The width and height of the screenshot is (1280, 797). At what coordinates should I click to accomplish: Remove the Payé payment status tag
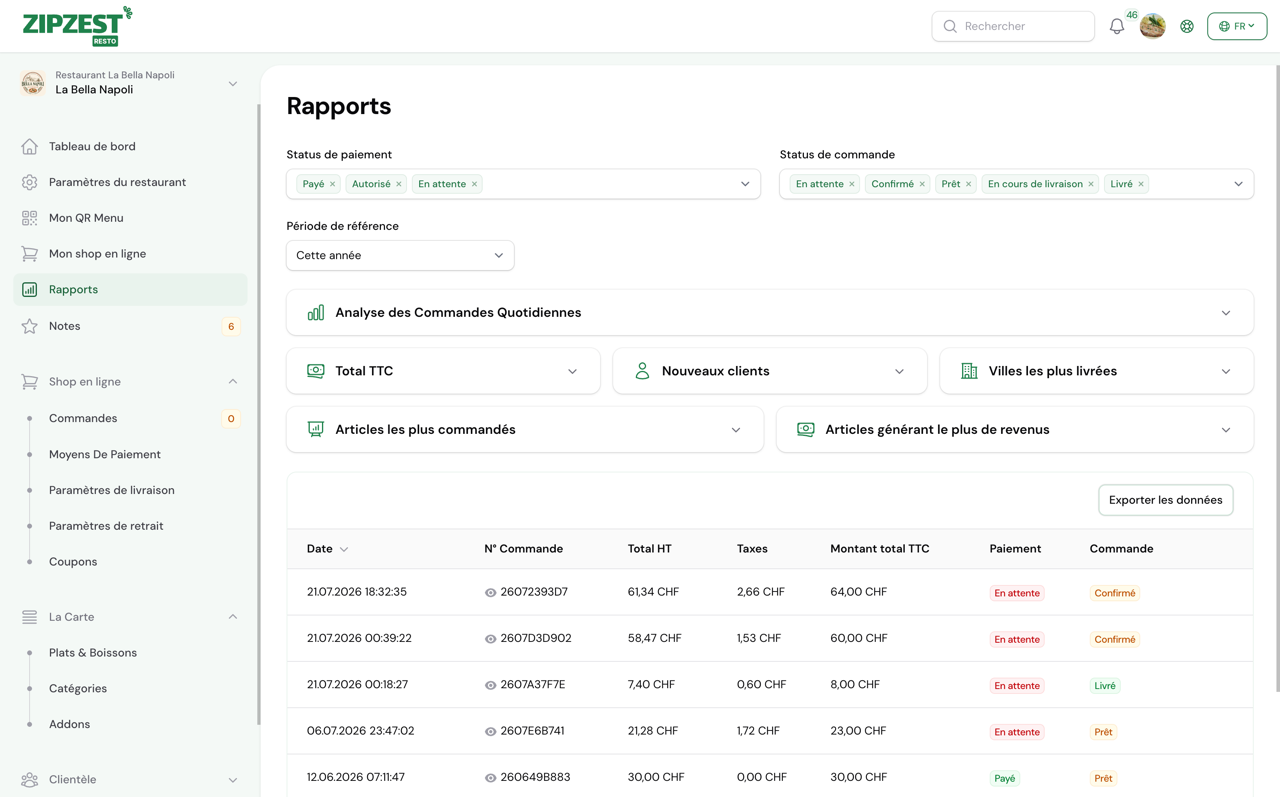333,184
